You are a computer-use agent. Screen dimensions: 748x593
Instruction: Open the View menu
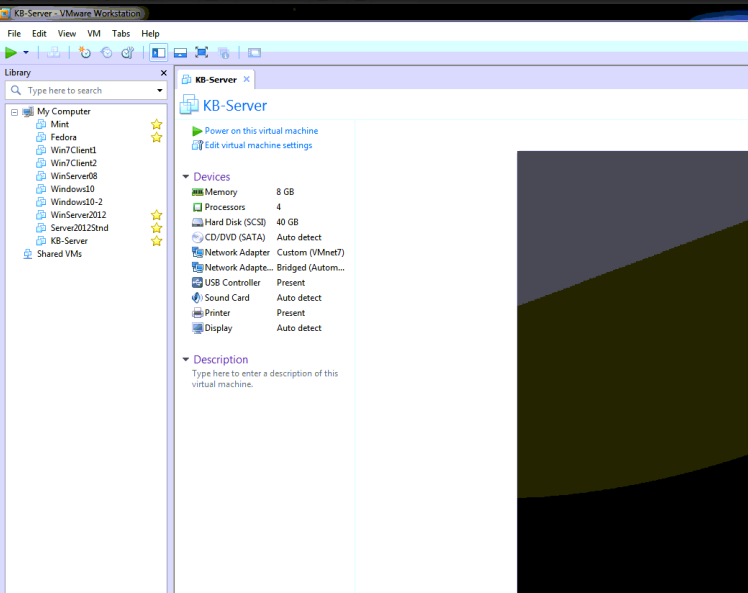(x=67, y=33)
